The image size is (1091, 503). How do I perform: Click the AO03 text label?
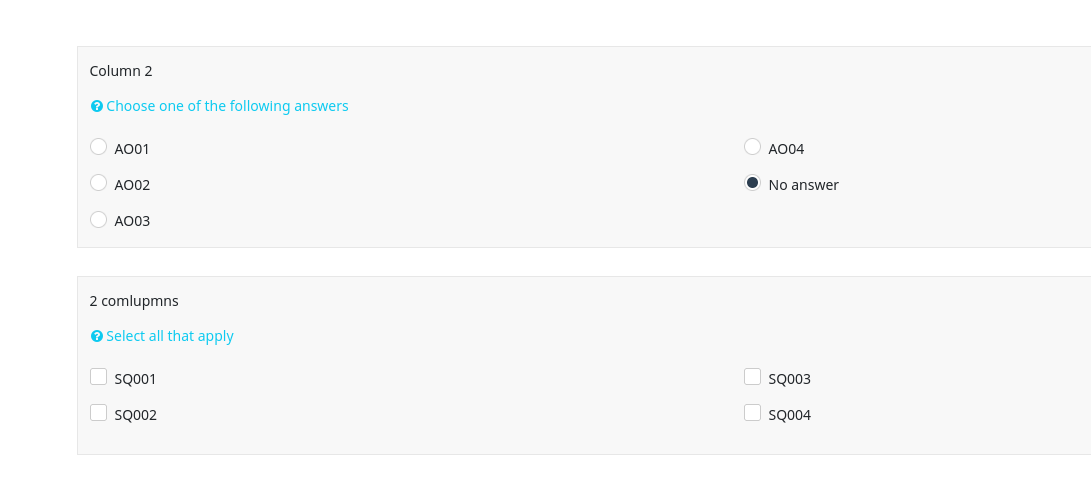coord(132,221)
